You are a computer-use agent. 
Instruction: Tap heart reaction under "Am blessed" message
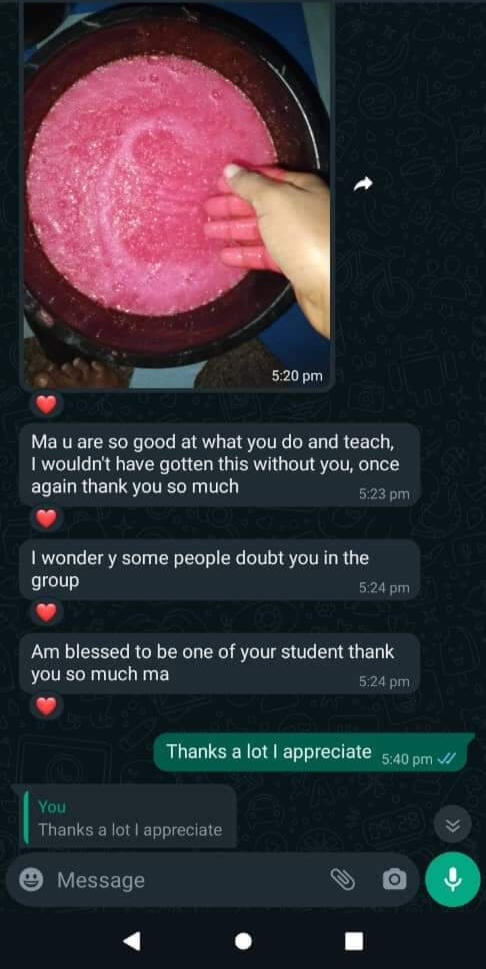coord(46,705)
